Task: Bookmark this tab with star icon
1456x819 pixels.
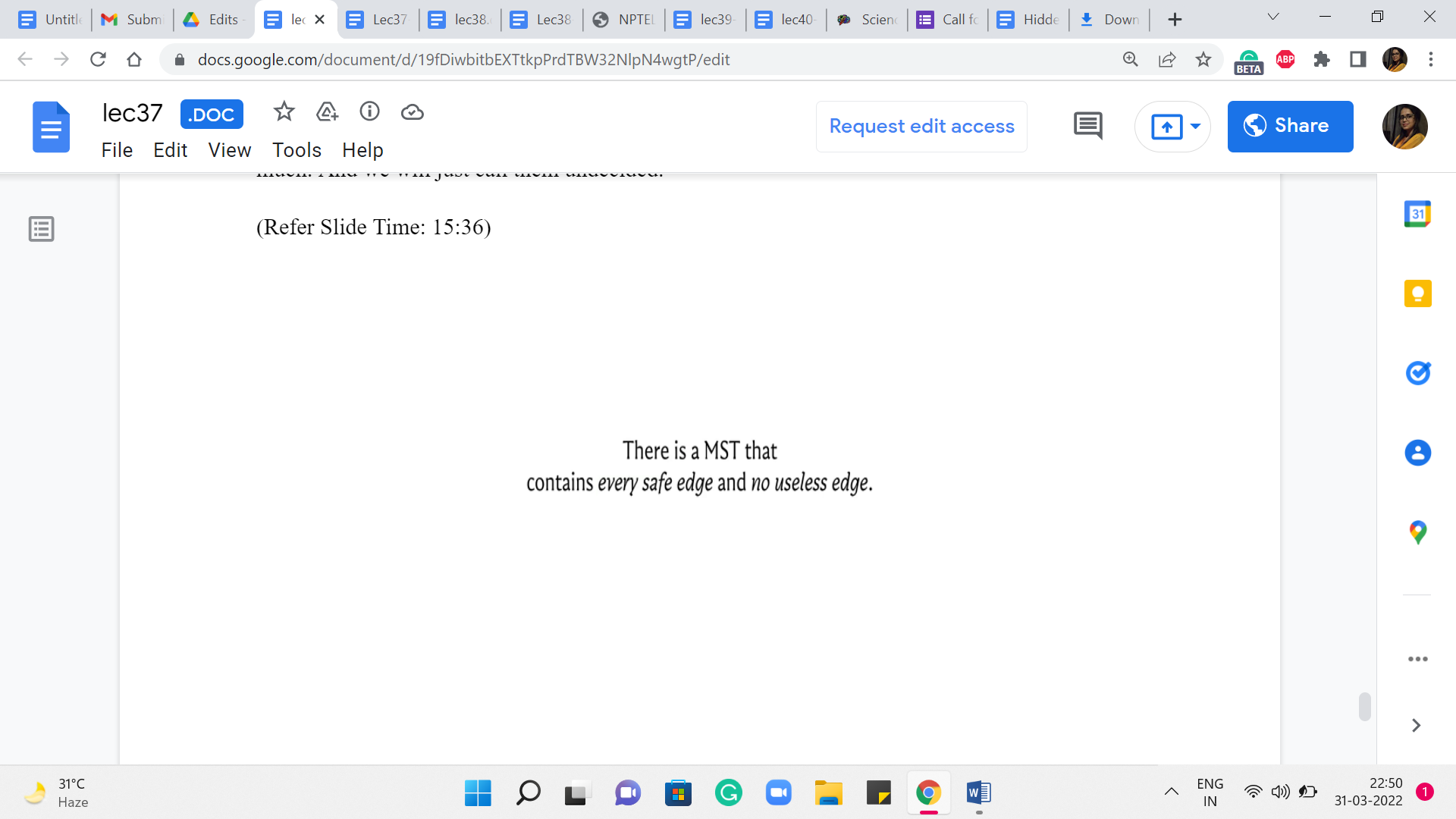Action: 1203,59
